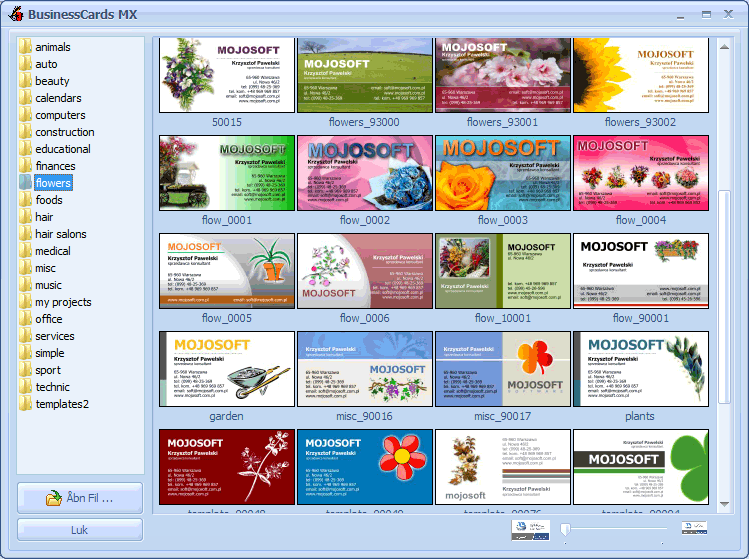Select the misc_90016 grapes template
The width and height of the screenshot is (749, 559).
[365, 369]
